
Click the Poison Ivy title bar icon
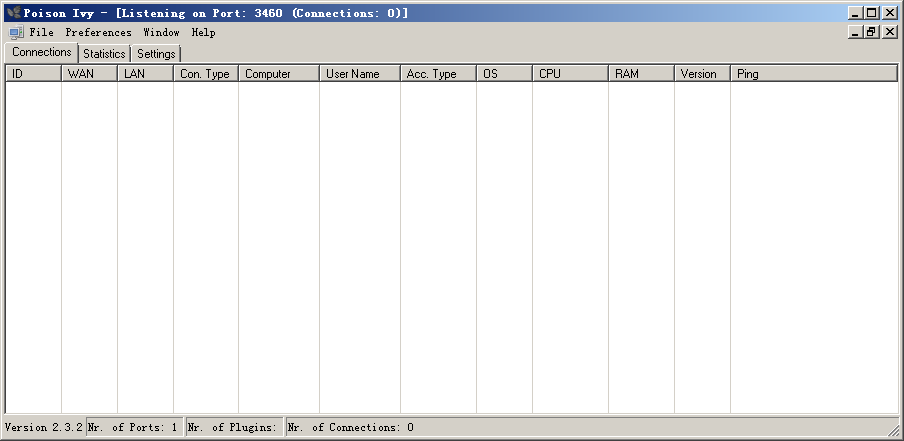pos(13,13)
